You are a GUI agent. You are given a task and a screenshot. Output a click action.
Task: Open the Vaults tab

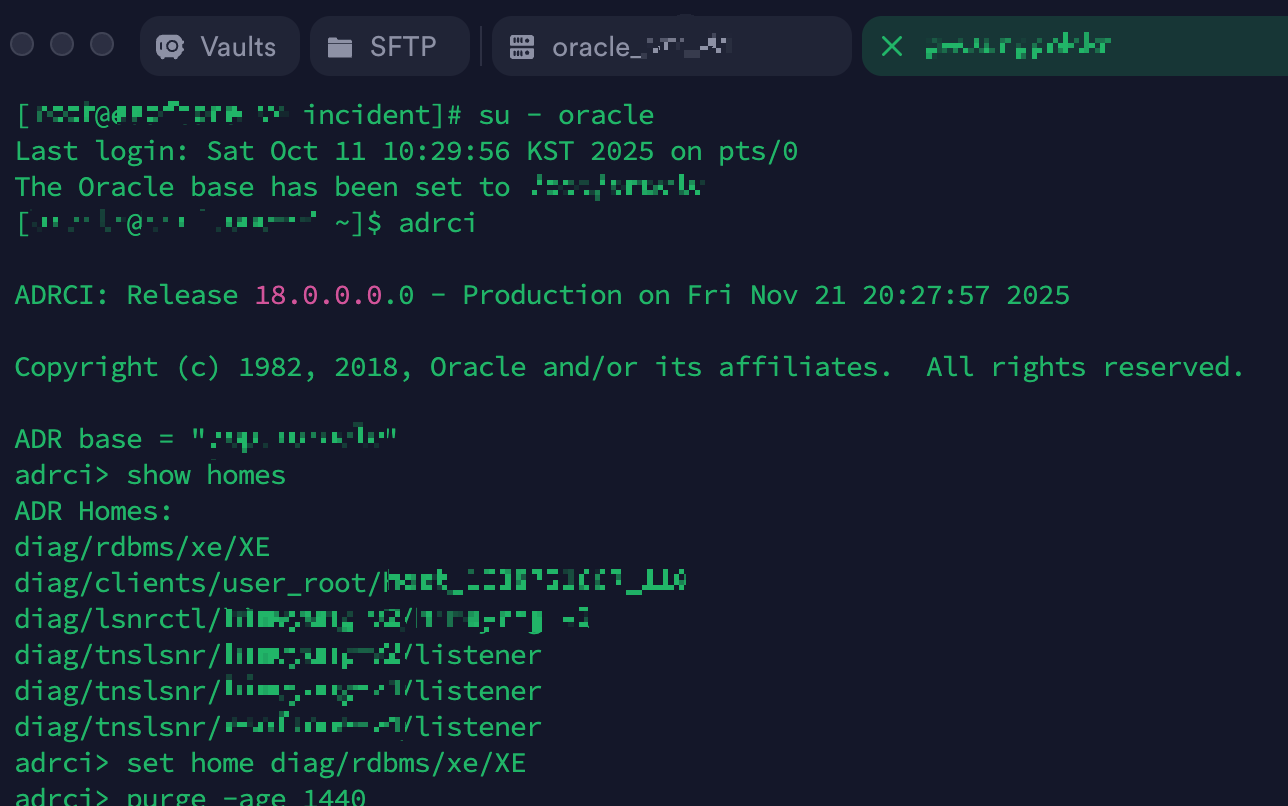pos(219,46)
